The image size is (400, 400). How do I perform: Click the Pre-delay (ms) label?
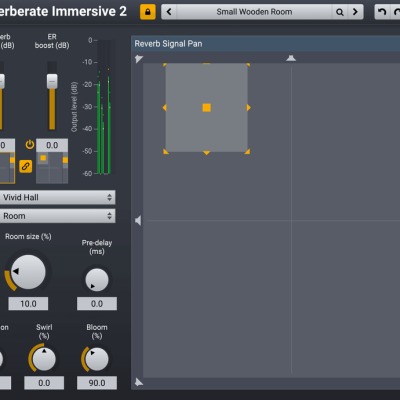click(97, 247)
